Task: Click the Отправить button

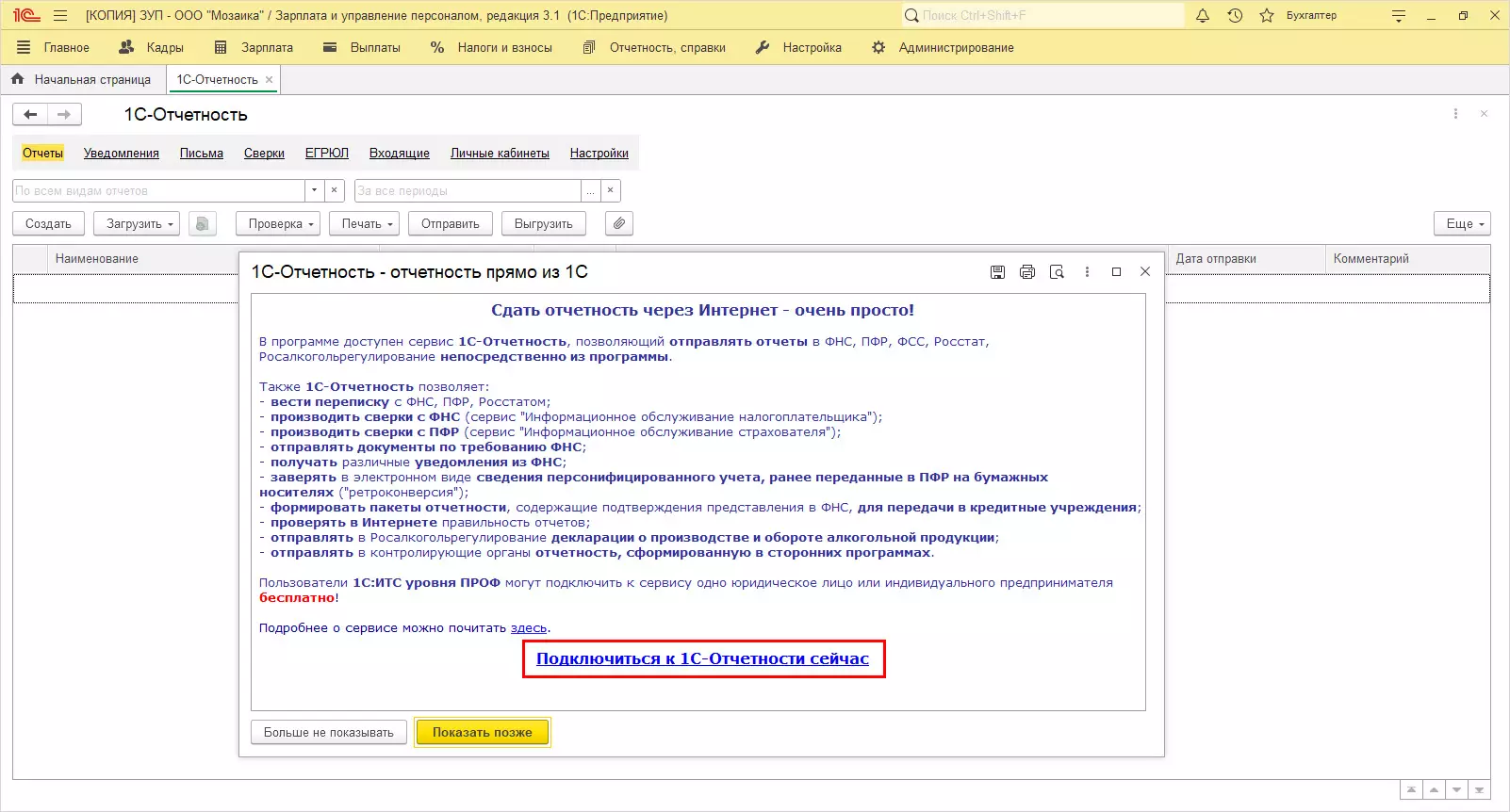Action: [x=451, y=223]
